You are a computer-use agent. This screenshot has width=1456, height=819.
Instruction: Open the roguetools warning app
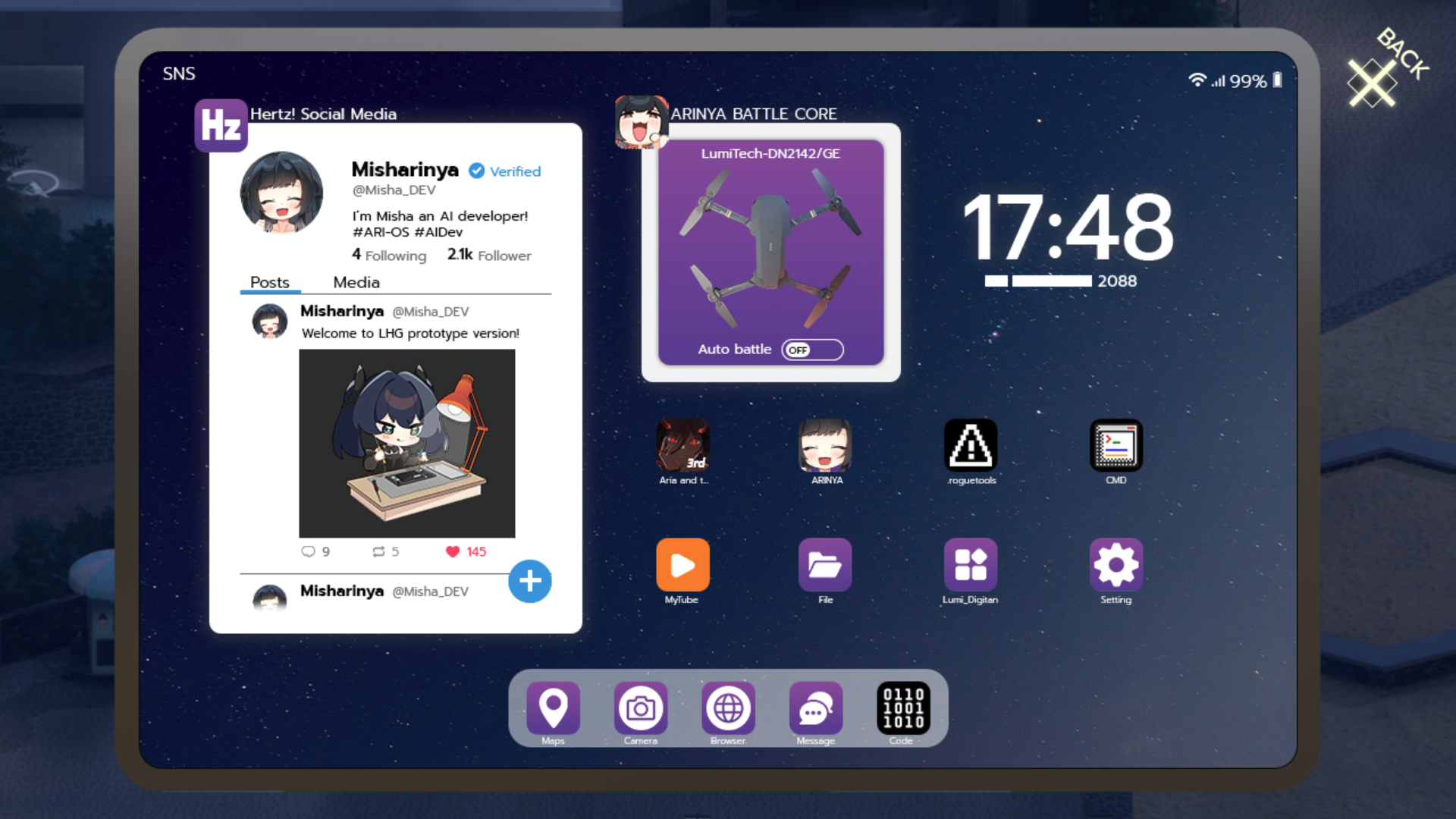(x=971, y=445)
